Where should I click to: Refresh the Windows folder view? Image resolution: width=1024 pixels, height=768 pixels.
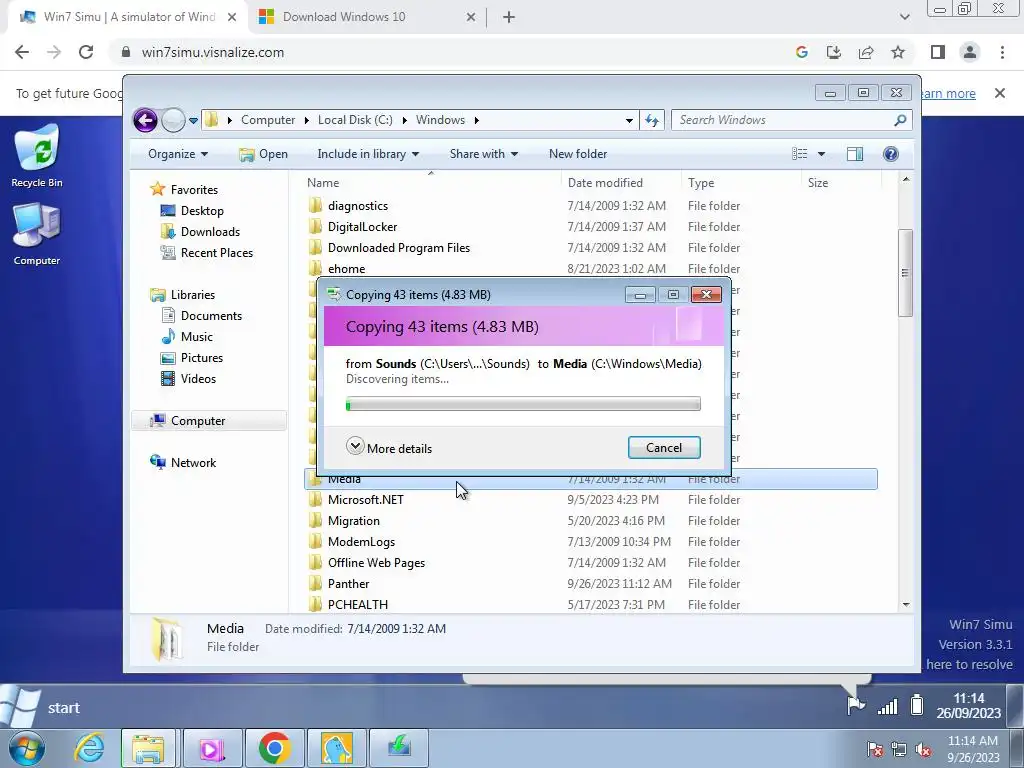click(x=652, y=120)
